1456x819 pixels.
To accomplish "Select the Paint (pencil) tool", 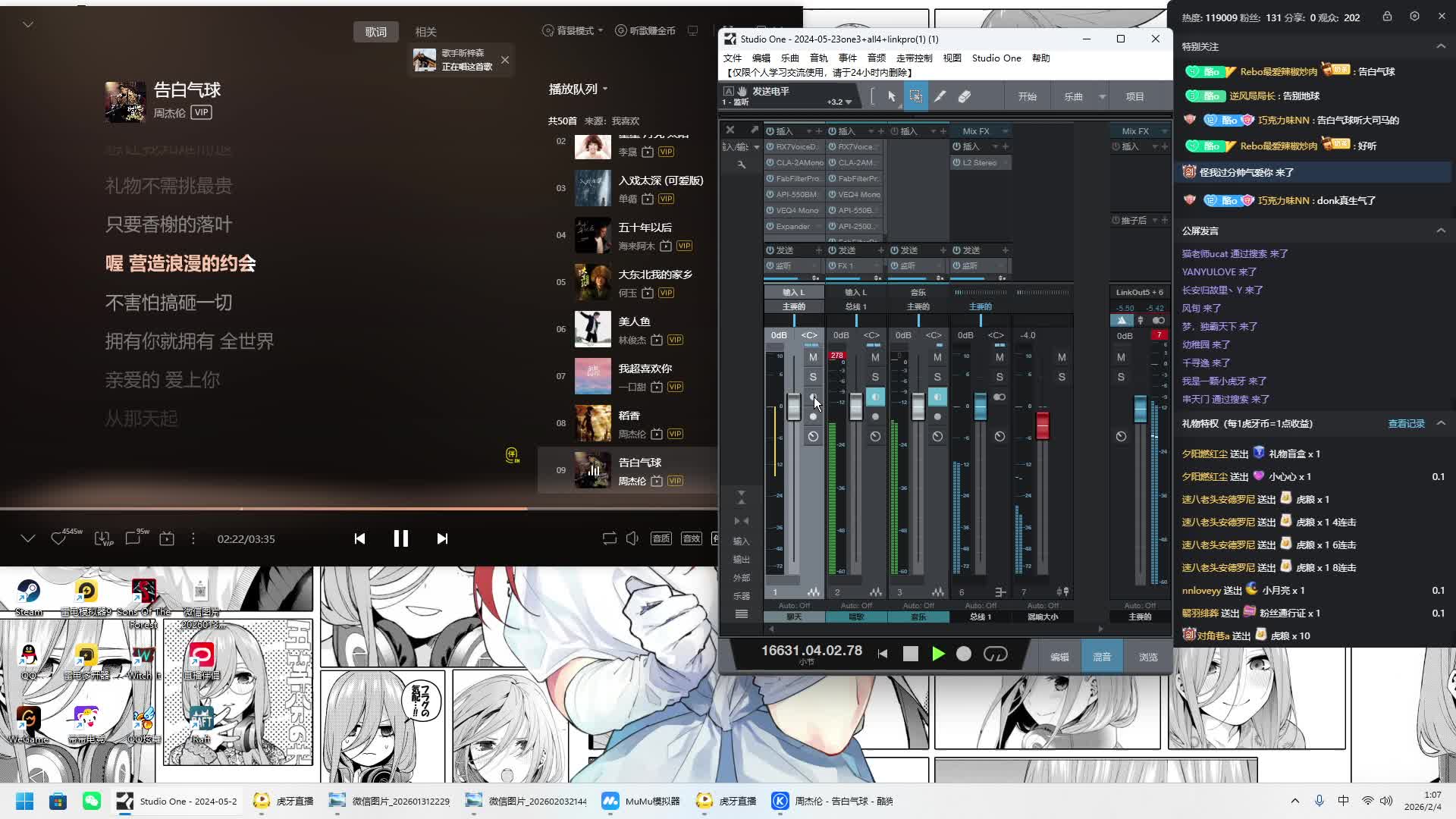I will [940, 96].
